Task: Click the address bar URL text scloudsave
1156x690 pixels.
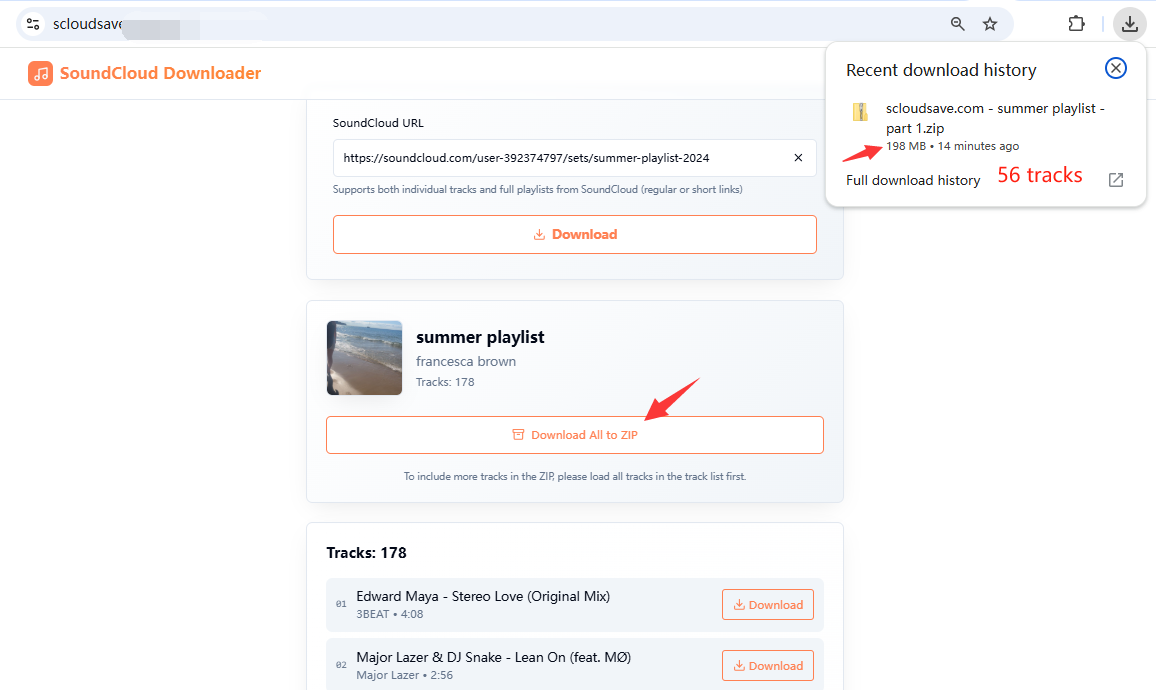Action: pos(87,24)
